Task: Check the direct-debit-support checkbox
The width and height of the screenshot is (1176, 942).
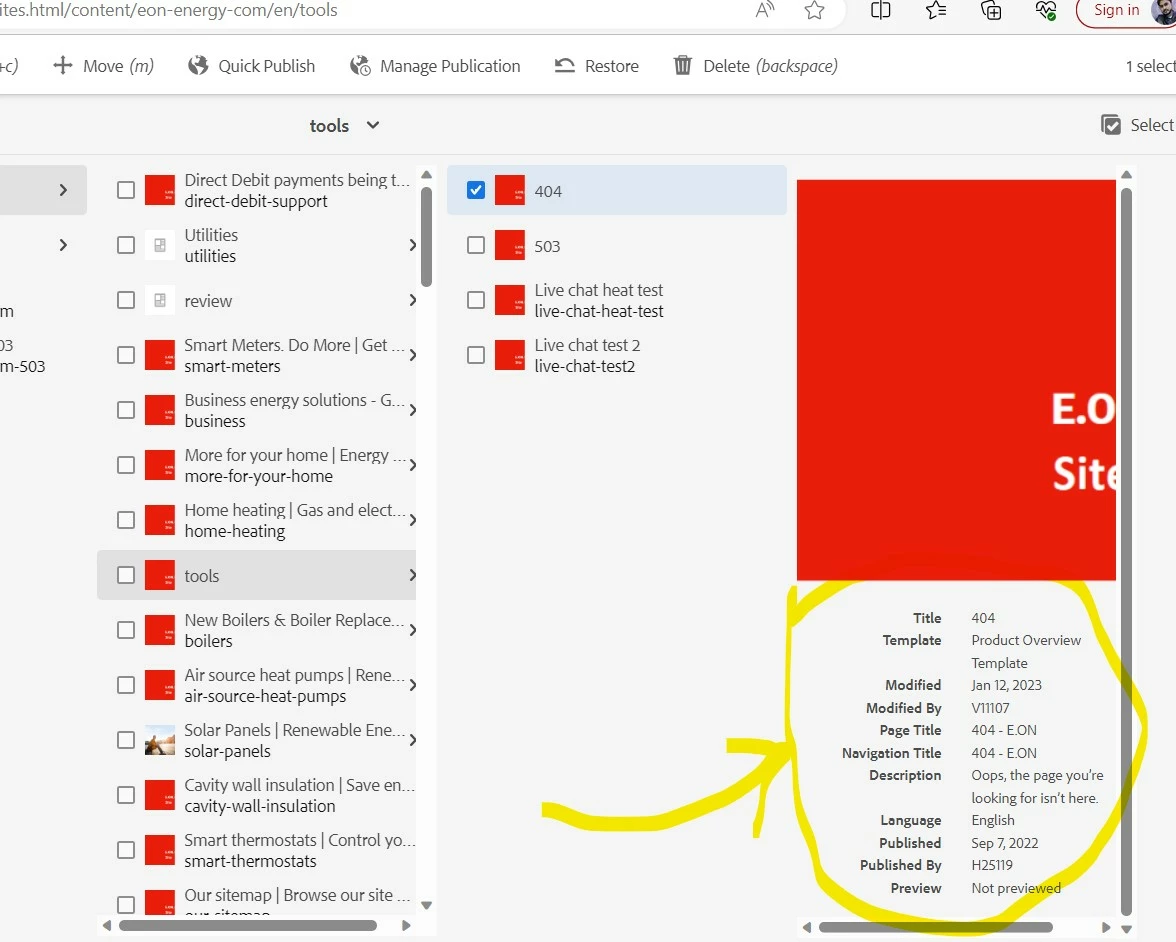Action: click(x=126, y=190)
